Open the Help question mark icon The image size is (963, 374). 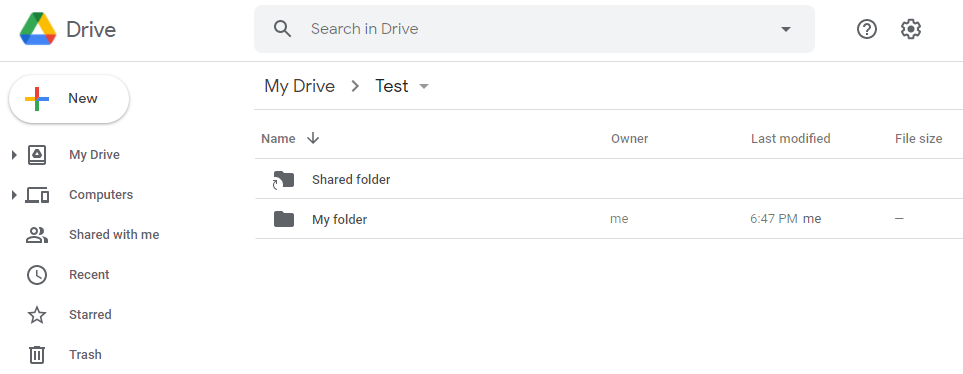pyautogui.click(x=867, y=29)
